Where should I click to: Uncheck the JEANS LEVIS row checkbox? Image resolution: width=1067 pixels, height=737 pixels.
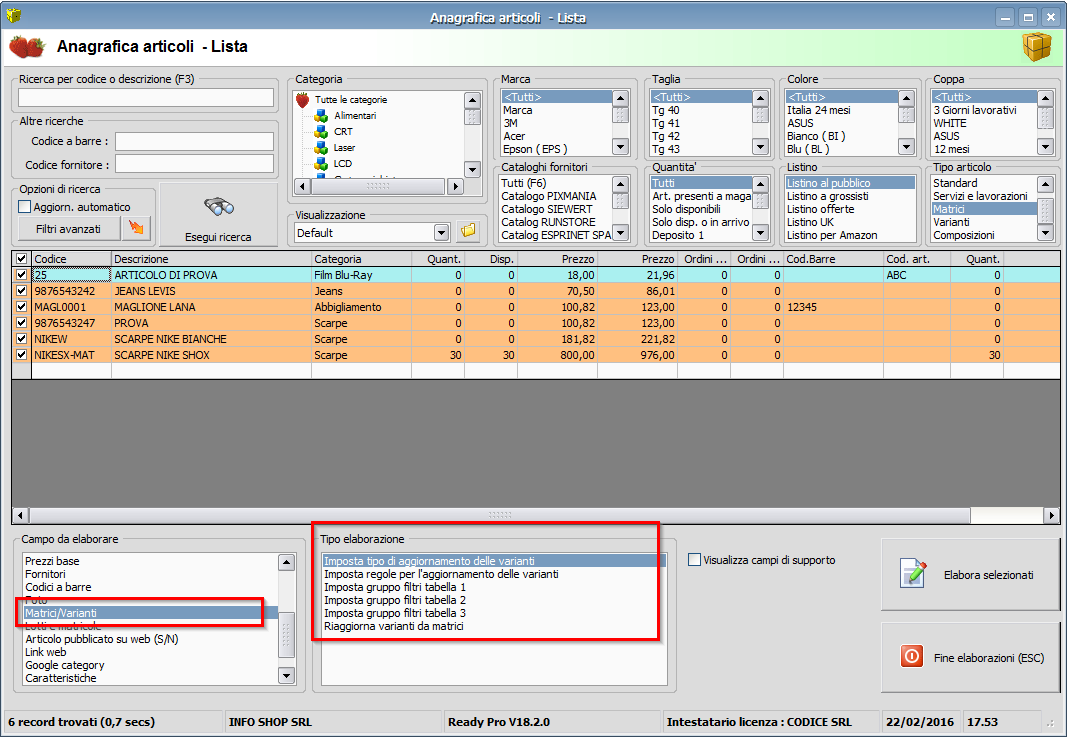[22, 291]
